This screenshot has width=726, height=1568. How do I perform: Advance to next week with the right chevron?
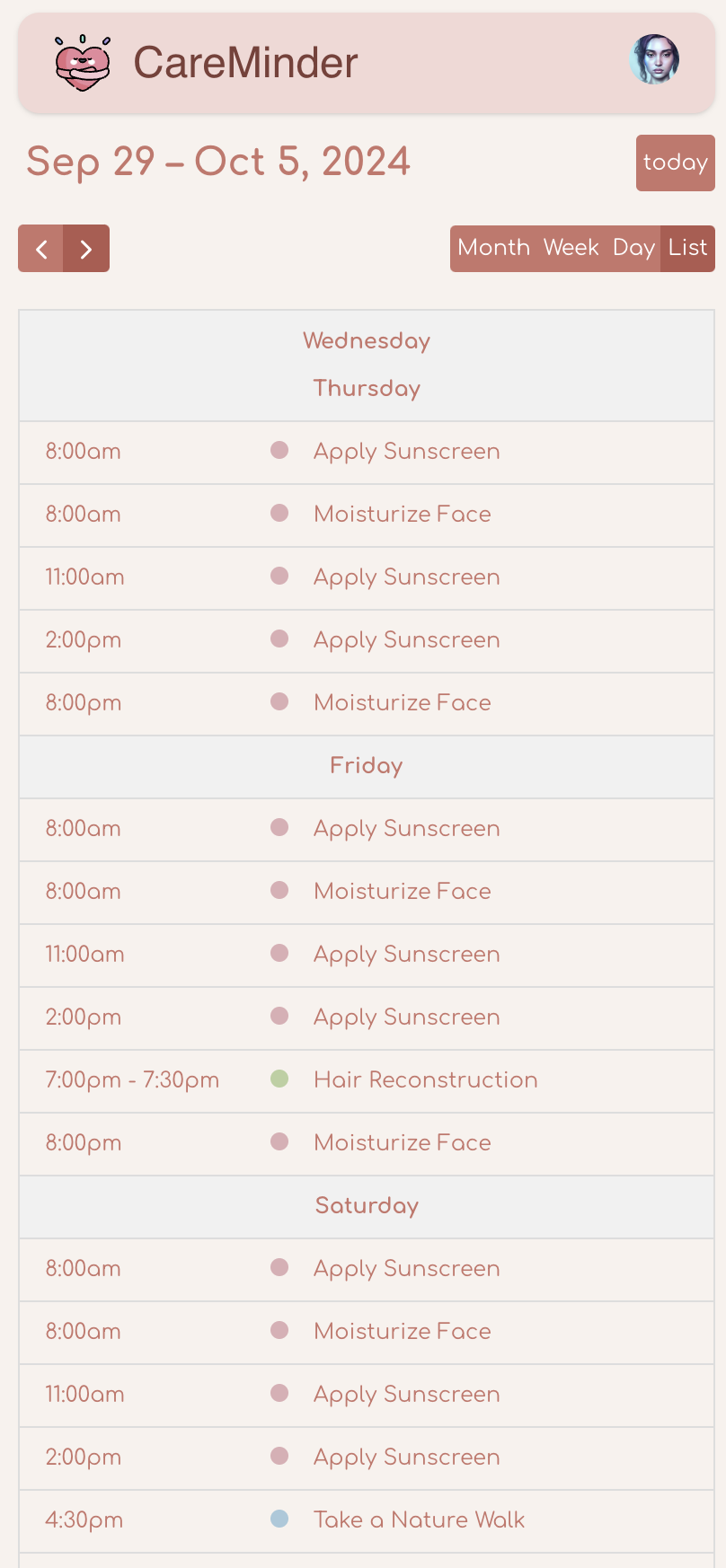pyautogui.click(x=86, y=249)
